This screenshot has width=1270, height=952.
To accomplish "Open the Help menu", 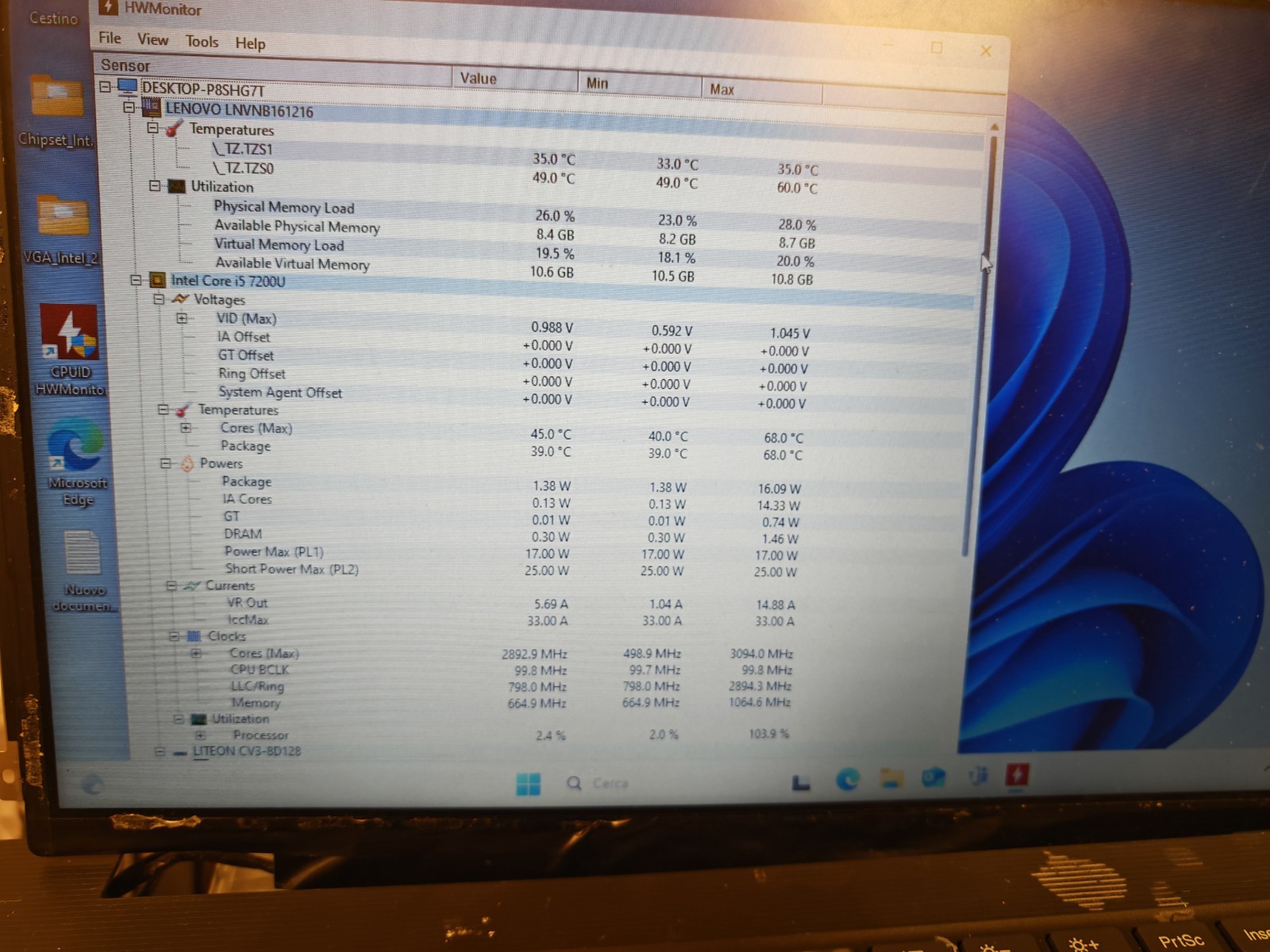I will point(250,44).
